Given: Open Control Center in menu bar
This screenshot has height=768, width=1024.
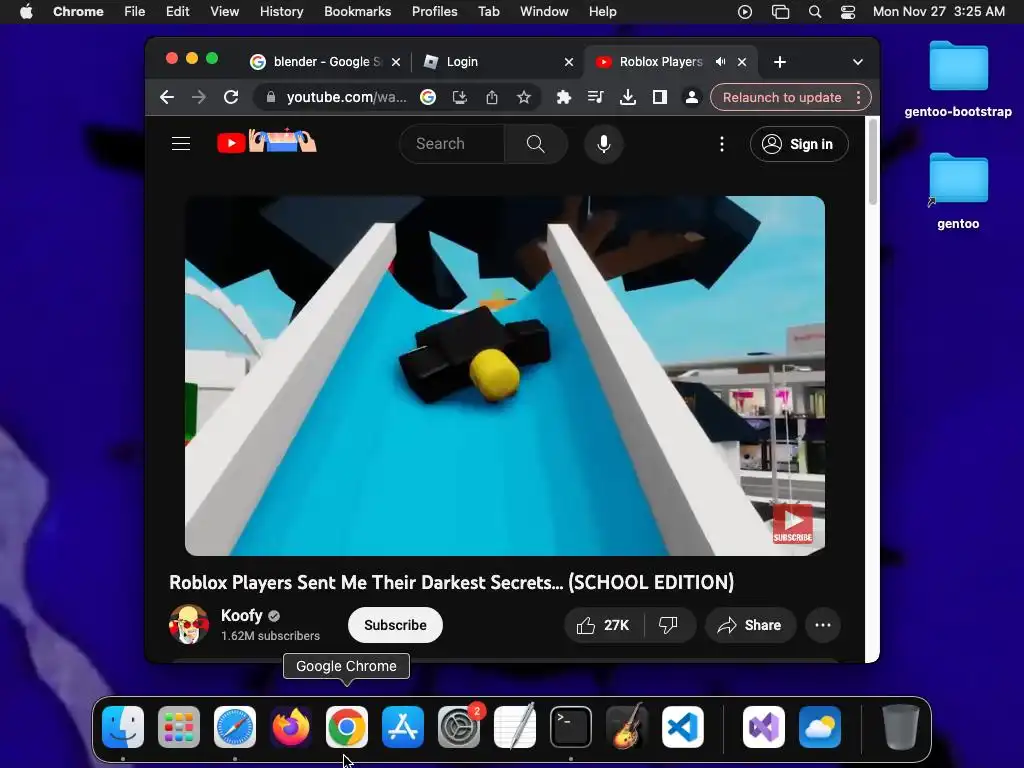Looking at the screenshot, I should (x=848, y=12).
